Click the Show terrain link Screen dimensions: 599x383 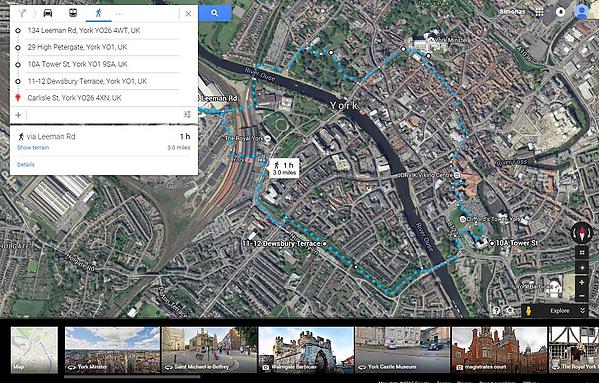[33, 148]
